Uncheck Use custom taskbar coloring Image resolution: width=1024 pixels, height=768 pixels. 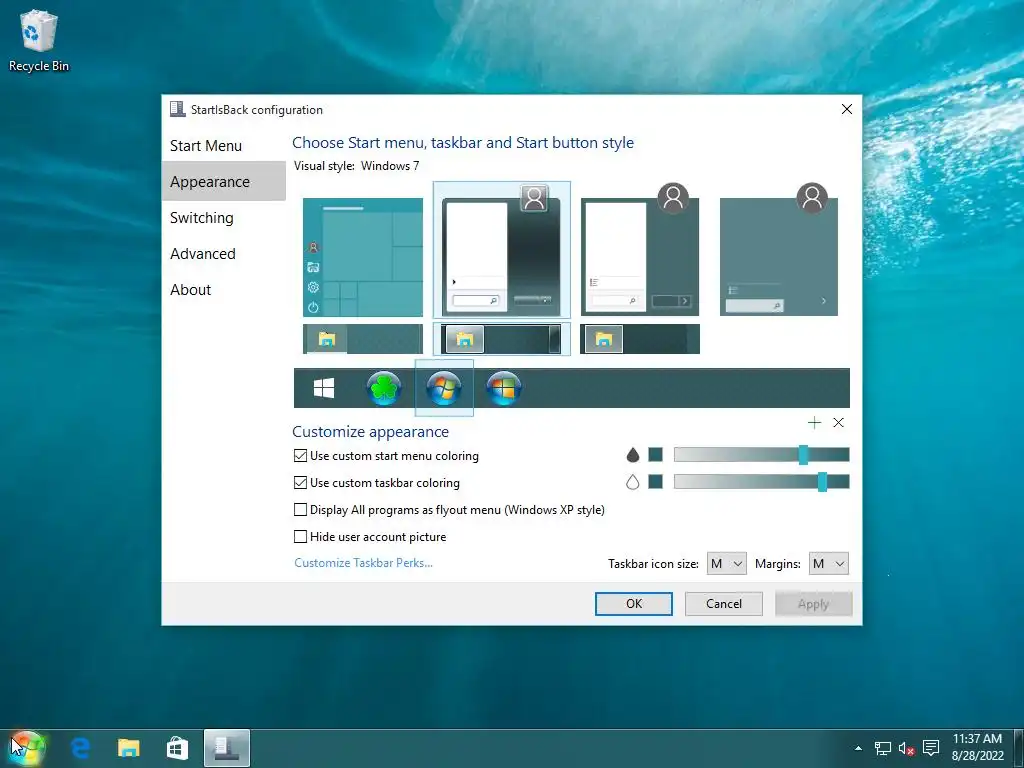click(x=300, y=483)
